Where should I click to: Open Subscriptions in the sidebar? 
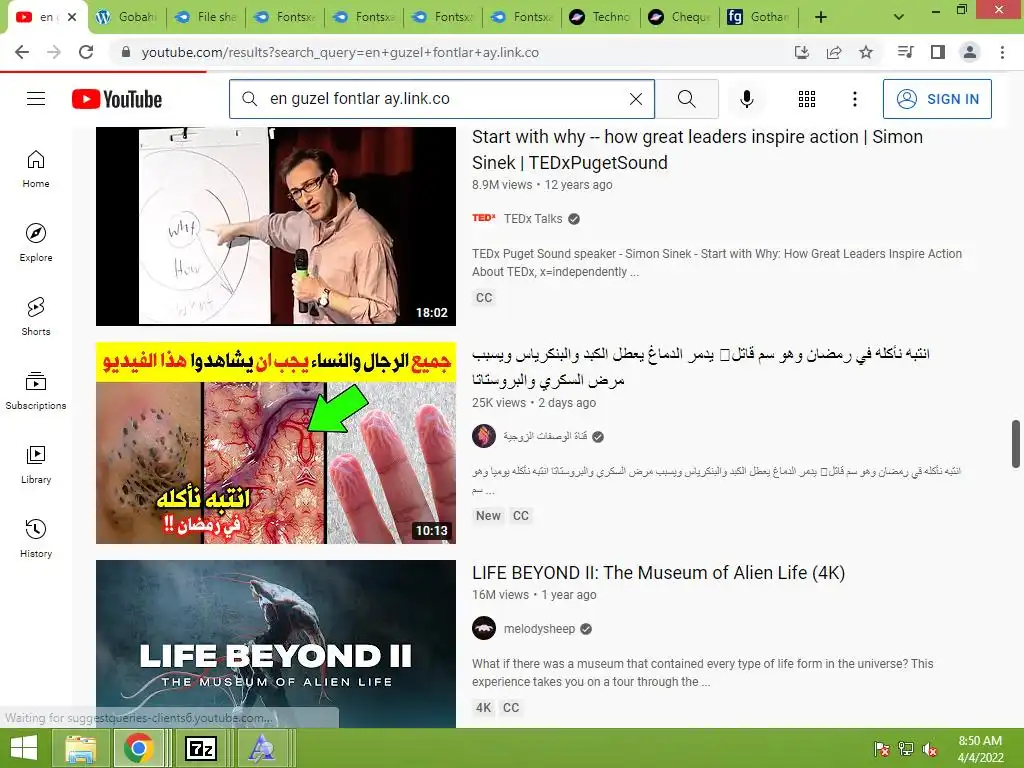pos(36,391)
